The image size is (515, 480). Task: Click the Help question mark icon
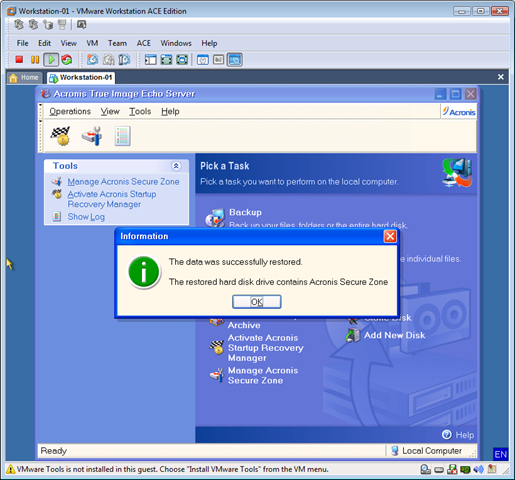(x=447, y=435)
